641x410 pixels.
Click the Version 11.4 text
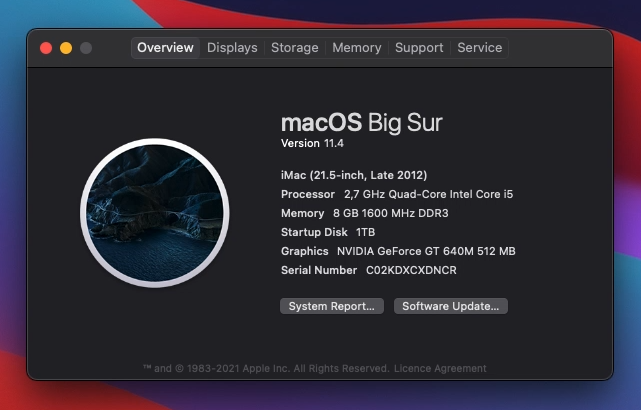(312, 143)
